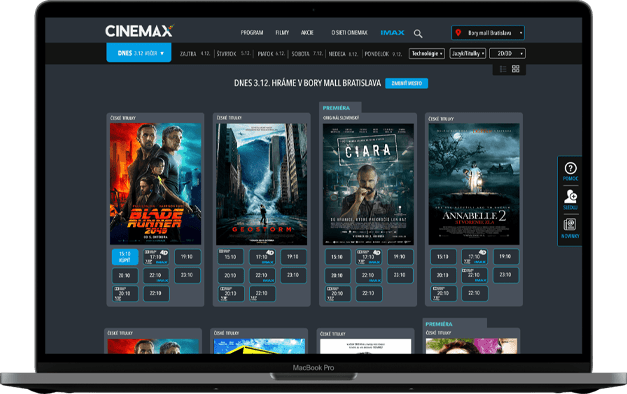This screenshot has width=627, height=394.
Task: Open the Technologie filter dropdown
Action: (427, 54)
